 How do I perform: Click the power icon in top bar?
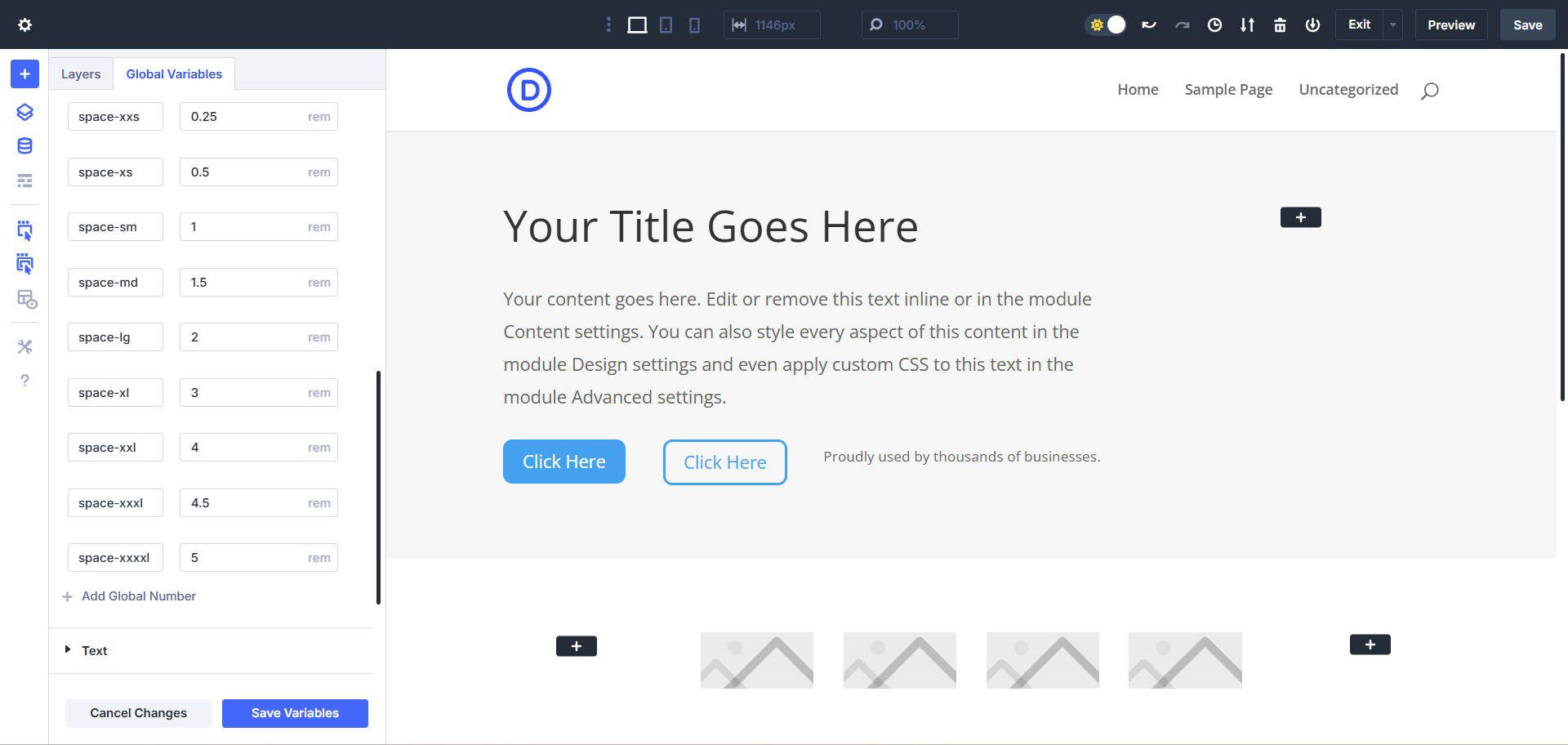tap(1312, 25)
